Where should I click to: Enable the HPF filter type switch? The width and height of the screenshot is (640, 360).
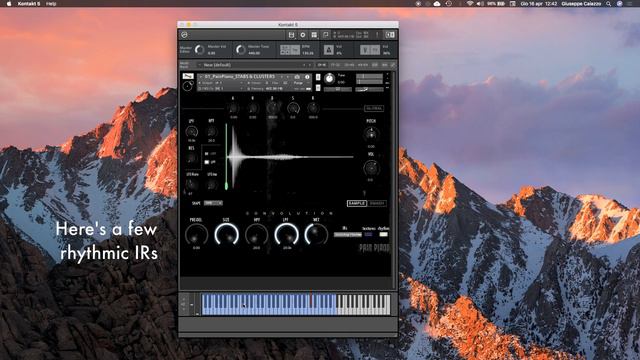[x=207, y=153]
